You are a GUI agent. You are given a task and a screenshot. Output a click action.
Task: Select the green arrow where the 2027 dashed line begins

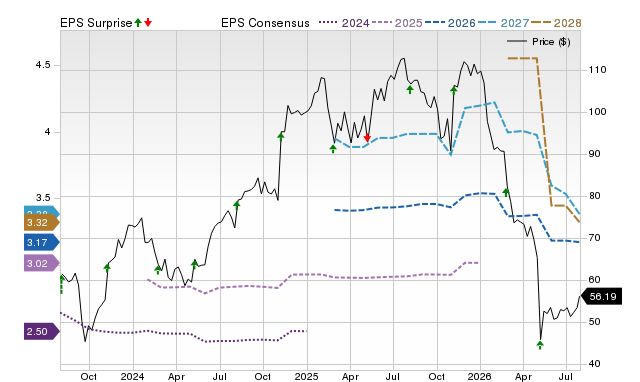pos(333,149)
